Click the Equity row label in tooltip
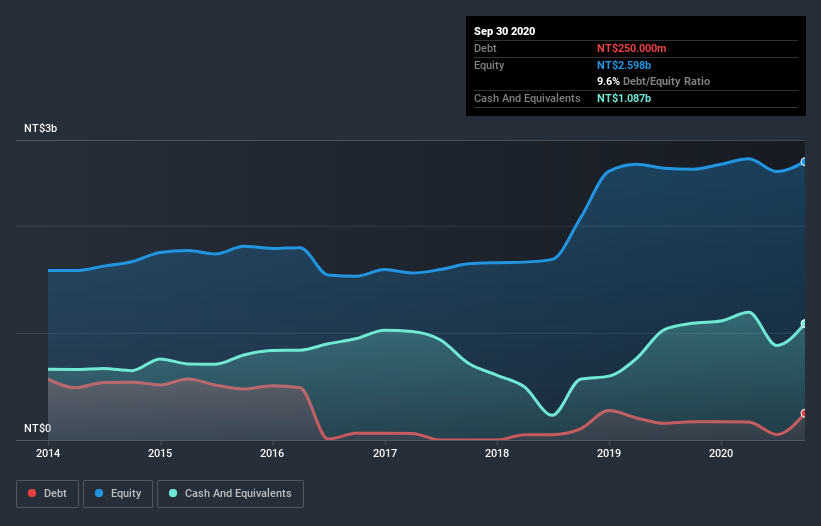 pos(489,65)
